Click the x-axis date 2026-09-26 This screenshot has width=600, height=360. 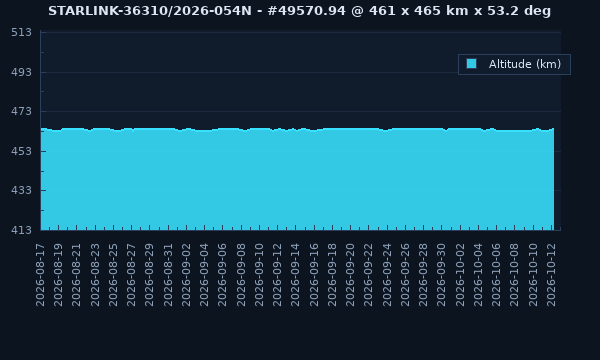coord(405,275)
